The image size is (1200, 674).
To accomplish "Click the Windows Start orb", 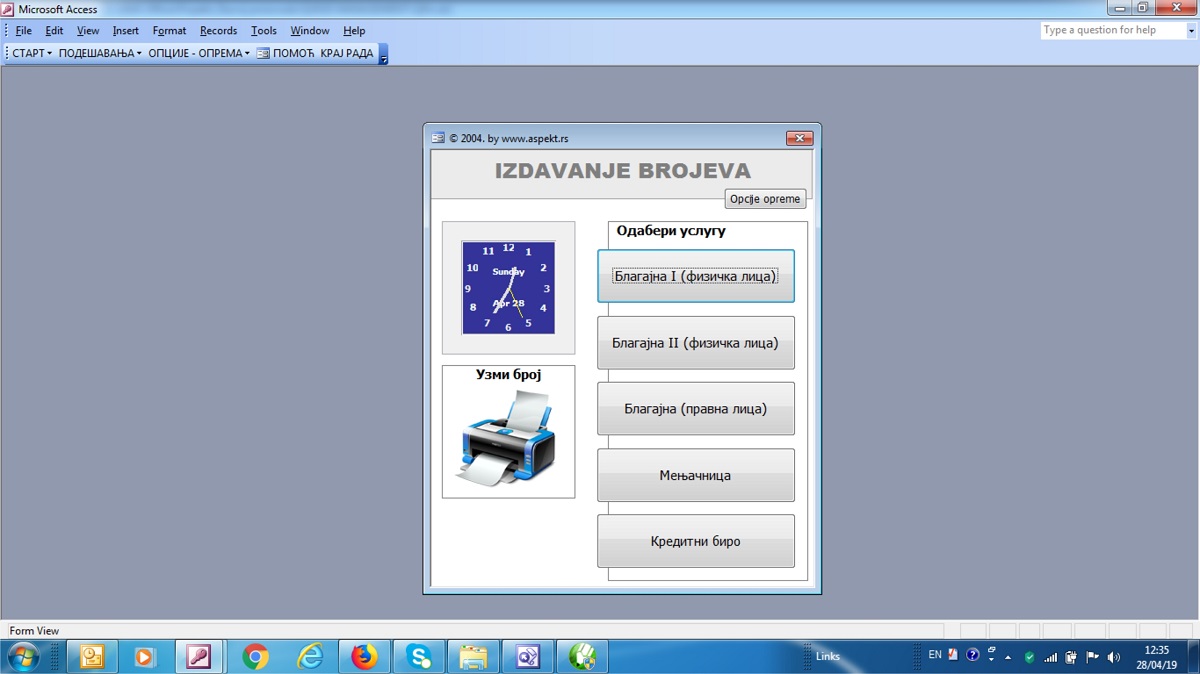I will pos(22,657).
